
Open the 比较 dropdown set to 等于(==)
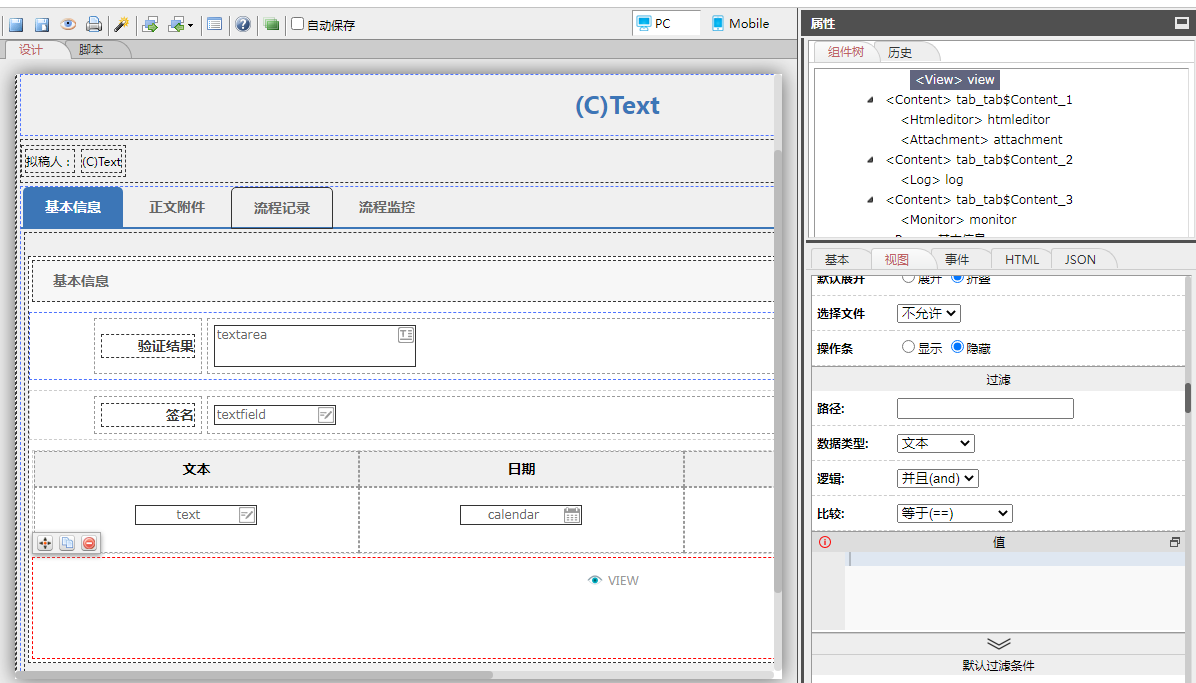pyautogui.click(x=954, y=513)
